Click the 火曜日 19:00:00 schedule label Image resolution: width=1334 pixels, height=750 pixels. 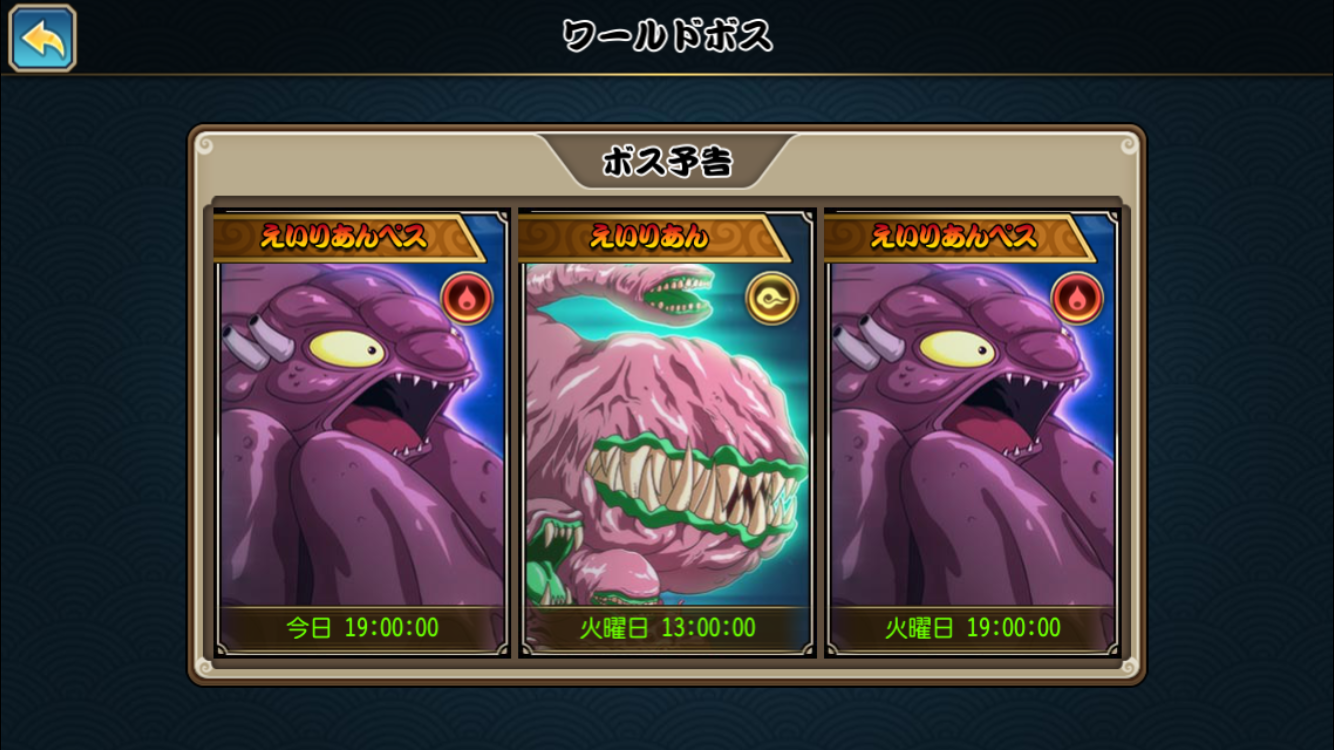(972, 628)
